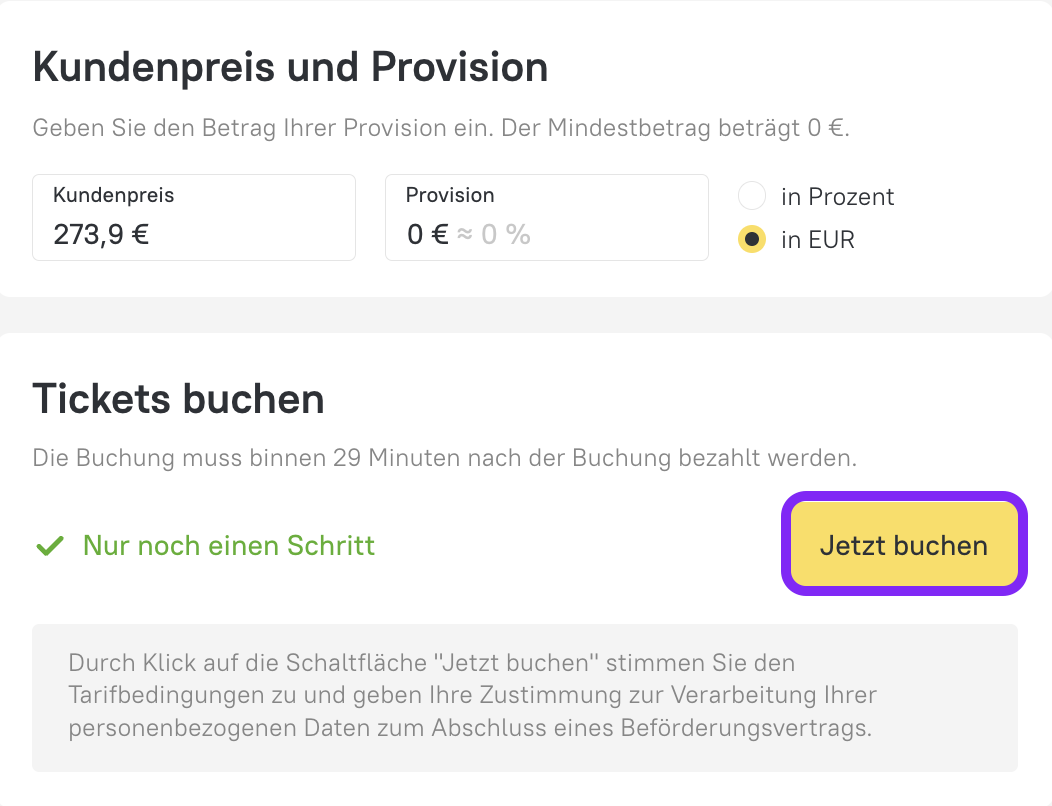
Task: Select the in Prozent radio button
Action: [x=752, y=196]
